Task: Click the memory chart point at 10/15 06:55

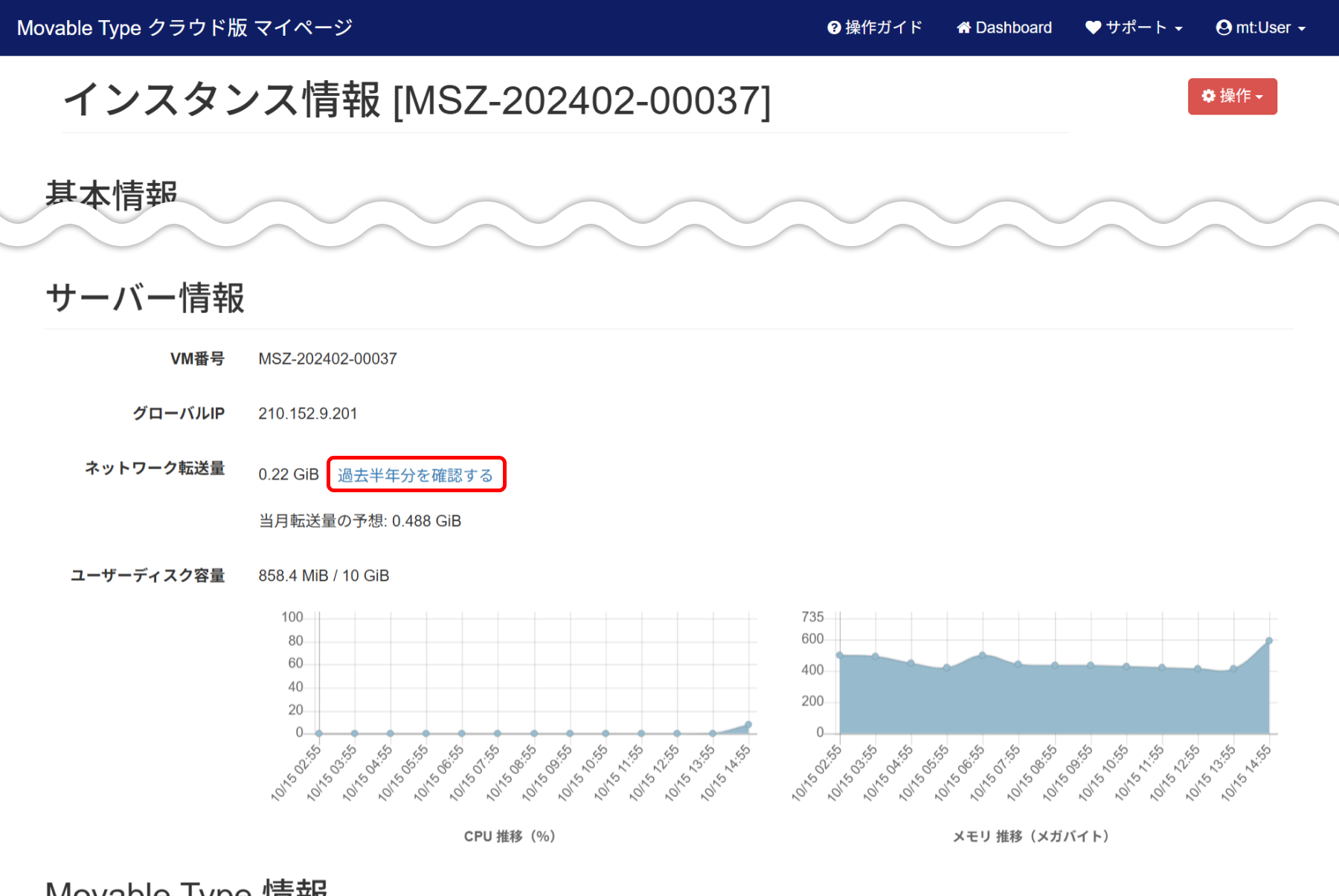Action: (983, 655)
